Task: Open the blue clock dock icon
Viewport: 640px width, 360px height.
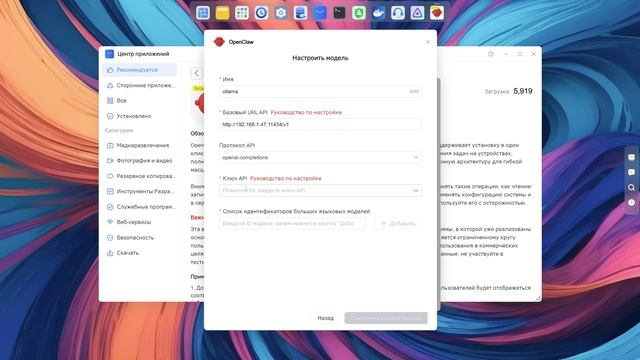Action: tap(261, 13)
